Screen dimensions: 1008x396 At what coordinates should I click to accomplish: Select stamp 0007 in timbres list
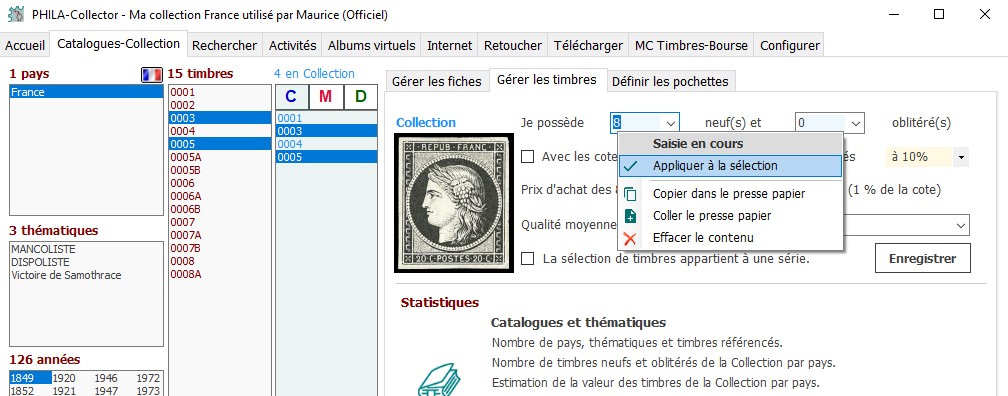pos(220,222)
